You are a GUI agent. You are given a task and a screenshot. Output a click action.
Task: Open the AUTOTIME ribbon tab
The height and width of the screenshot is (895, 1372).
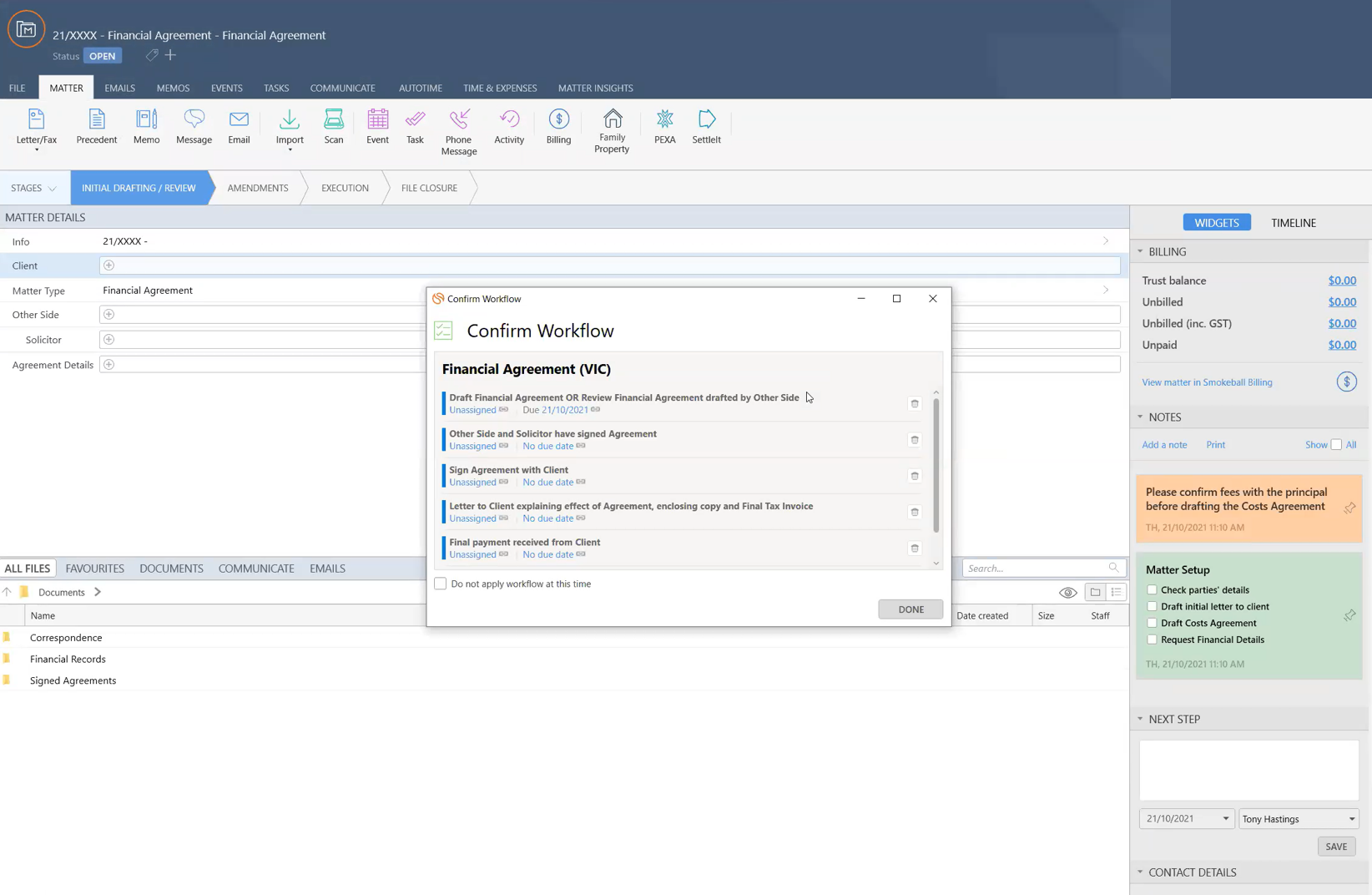[420, 88]
